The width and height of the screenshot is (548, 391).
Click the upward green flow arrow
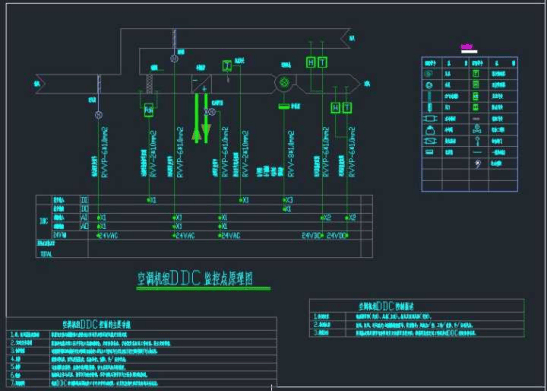(x=197, y=118)
